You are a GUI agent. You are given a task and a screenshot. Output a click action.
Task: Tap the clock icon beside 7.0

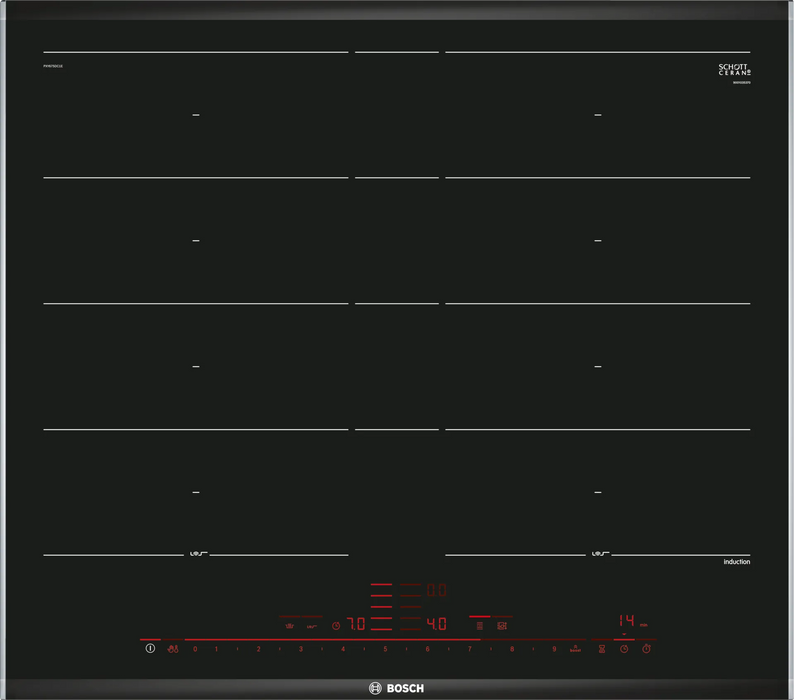336,626
